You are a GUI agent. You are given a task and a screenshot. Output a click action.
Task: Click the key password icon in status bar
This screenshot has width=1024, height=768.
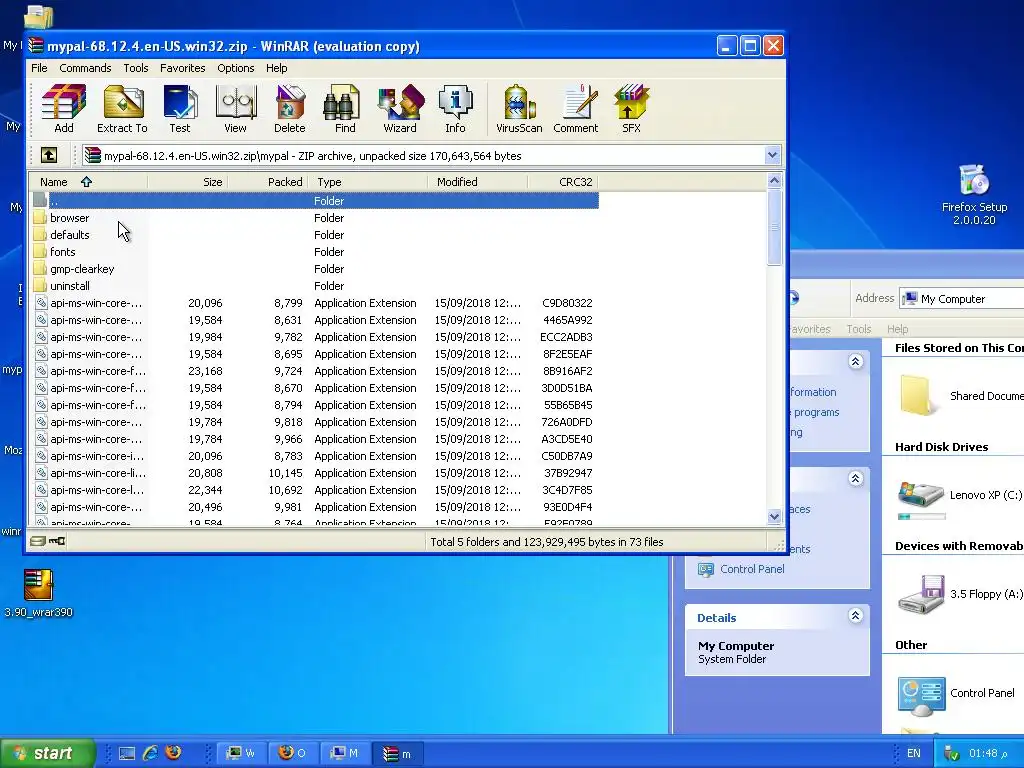(57, 541)
